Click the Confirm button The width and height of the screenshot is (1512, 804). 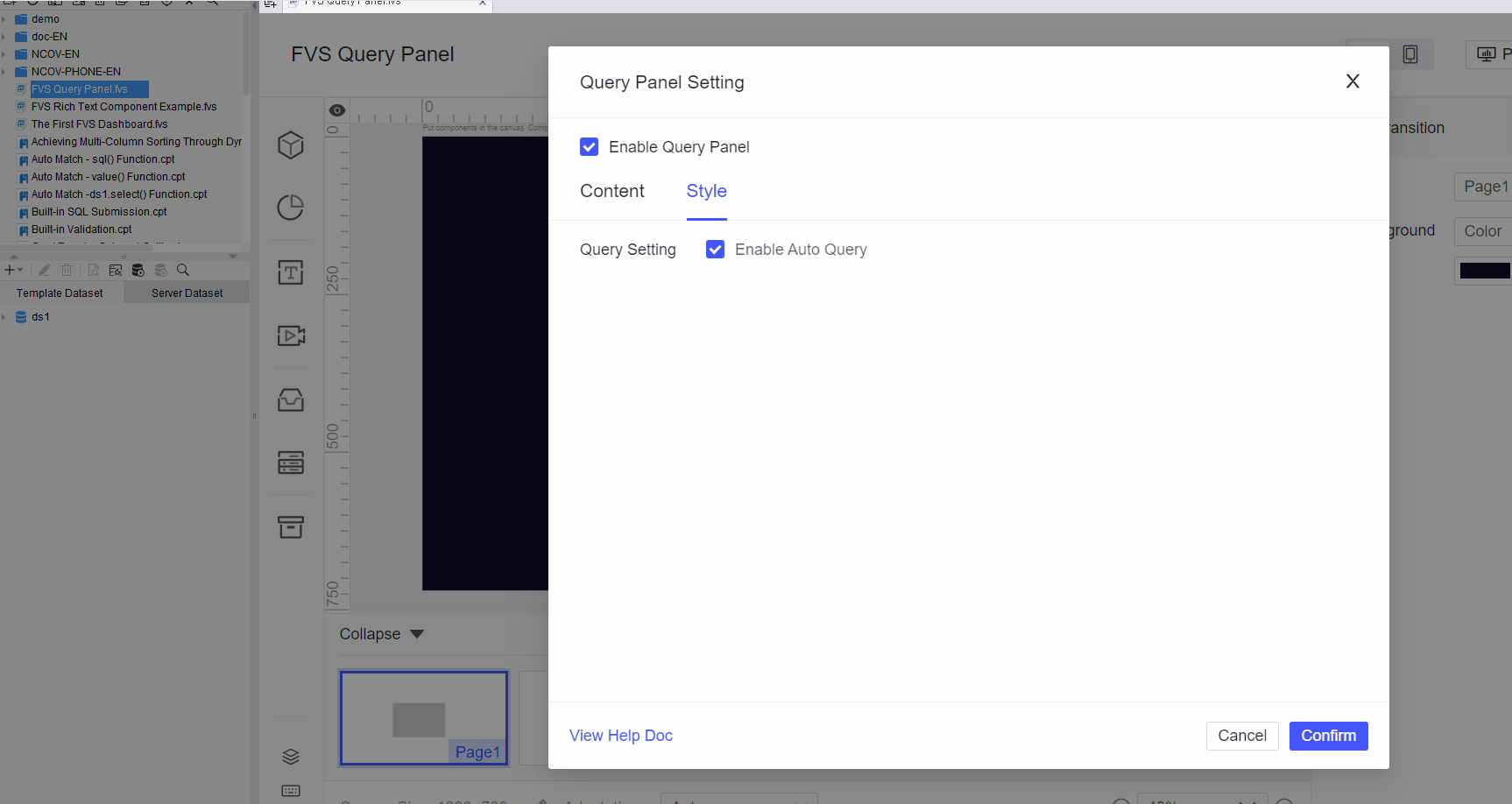(x=1328, y=736)
